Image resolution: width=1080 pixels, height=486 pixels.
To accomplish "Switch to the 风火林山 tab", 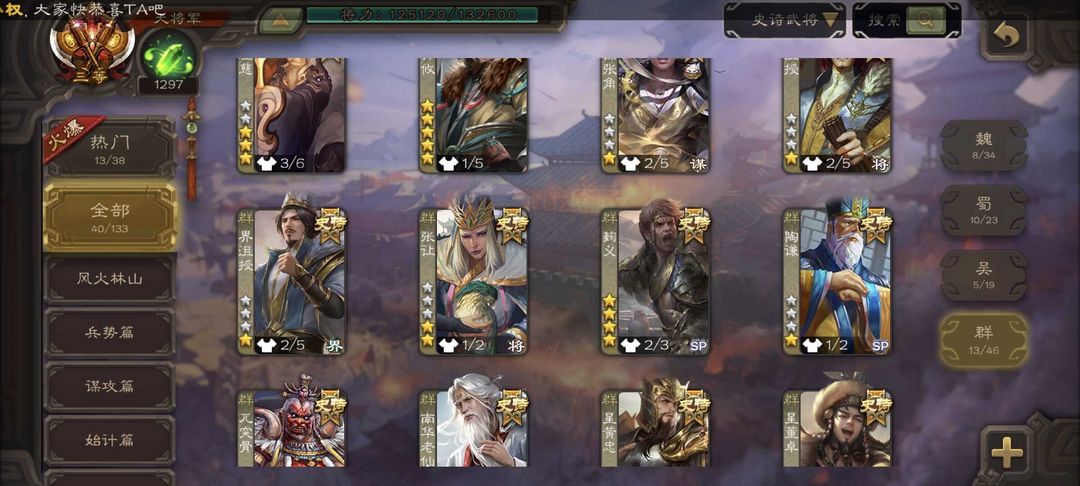I will (110, 279).
